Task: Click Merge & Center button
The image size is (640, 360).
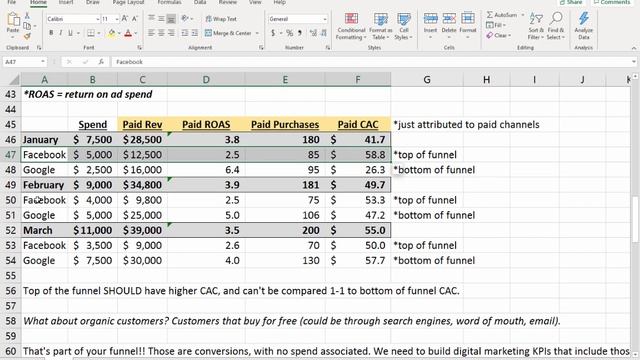Action: point(228,33)
